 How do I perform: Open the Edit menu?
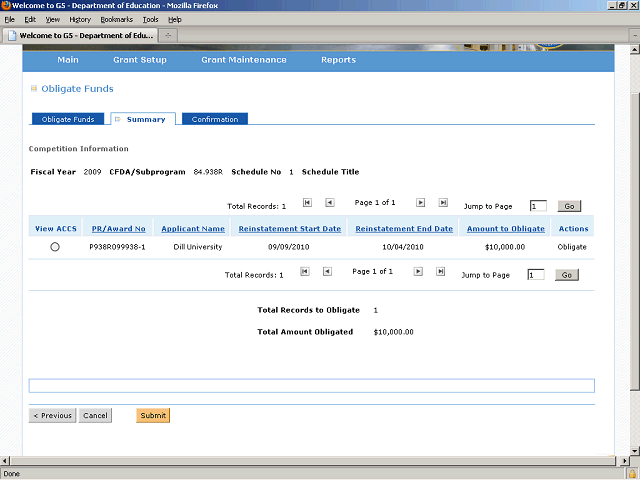30,20
